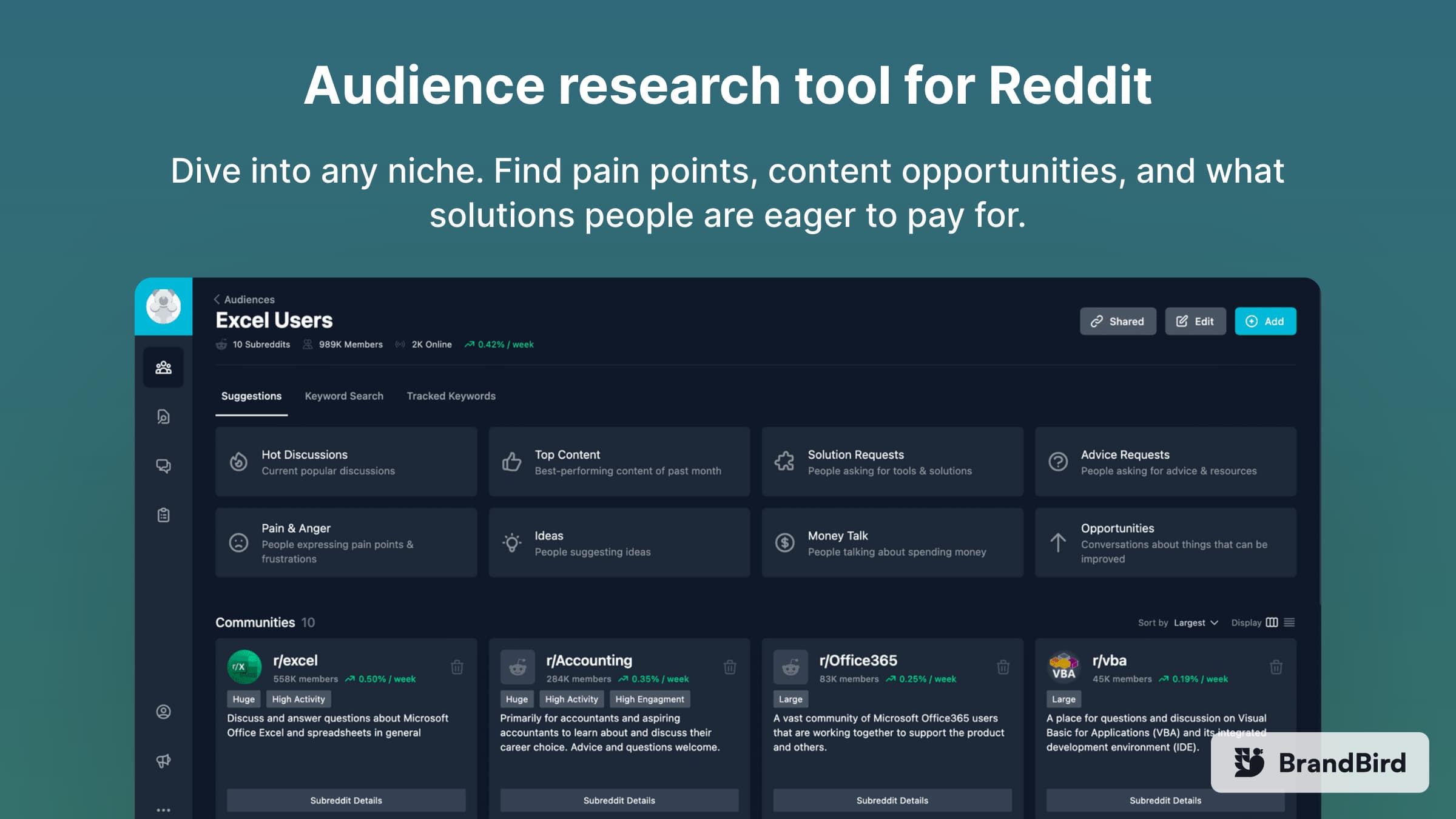This screenshot has width=1456, height=819.
Task: Click the r/Accounting community title
Action: pos(589,660)
